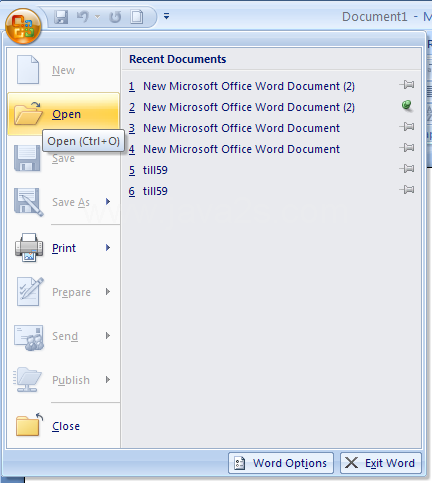Open the Undo history dropdown arrow
The image size is (432, 483).
97,17
